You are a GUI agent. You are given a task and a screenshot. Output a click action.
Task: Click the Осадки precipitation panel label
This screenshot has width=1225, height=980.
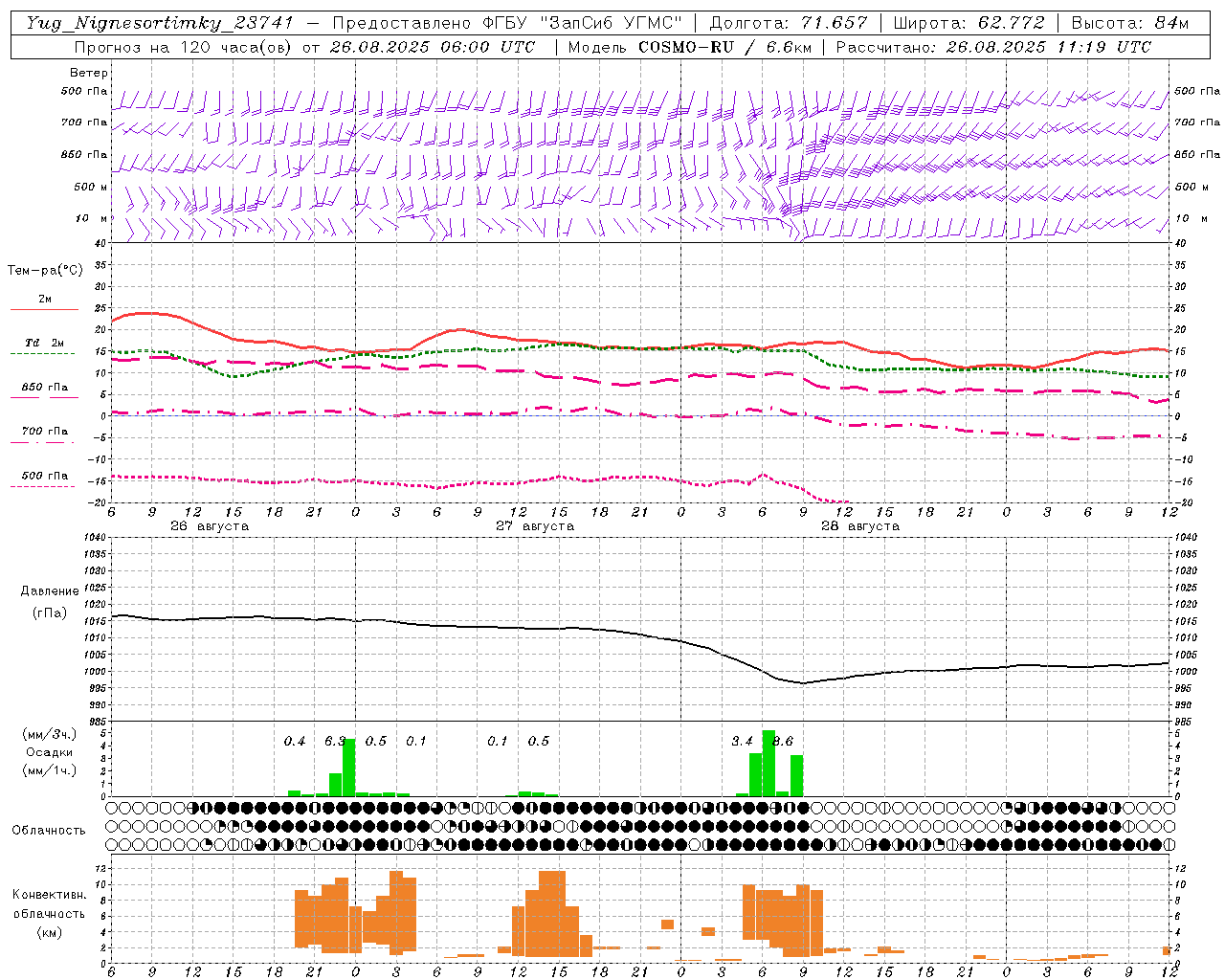point(49,752)
